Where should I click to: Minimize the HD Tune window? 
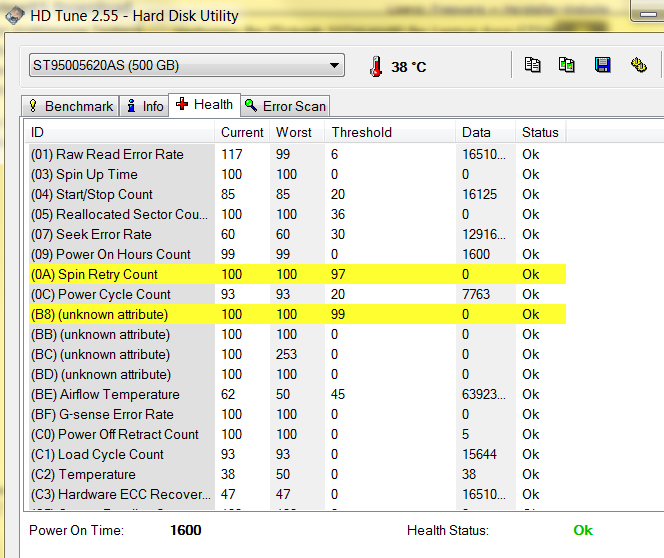point(648,12)
